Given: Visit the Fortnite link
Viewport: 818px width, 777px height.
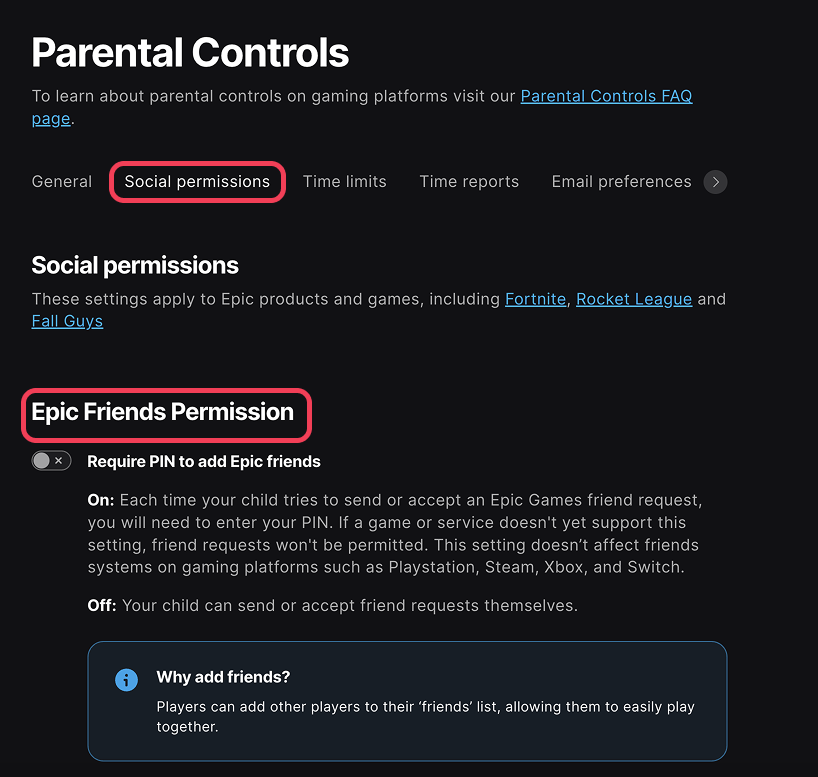Looking at the screenshot, I should tap(535, 298).
